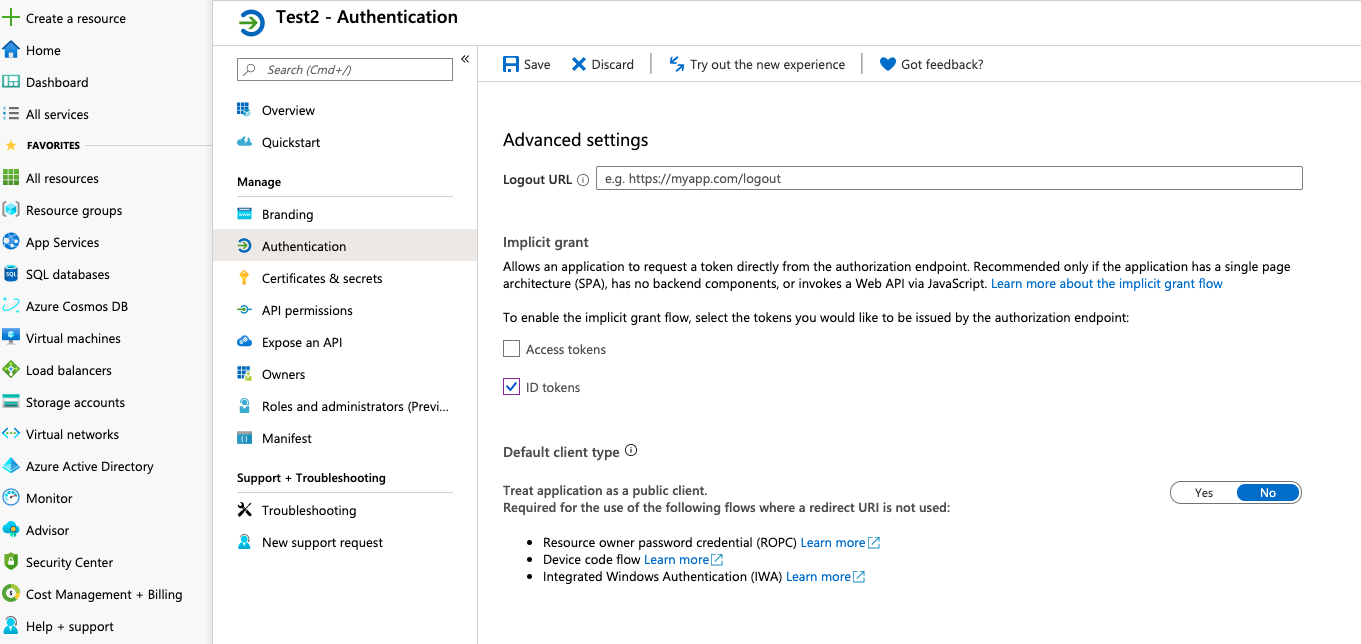Screen dimensions: 1361x644
Task: Open API permissions page
Action: click(x=345, y=310)
